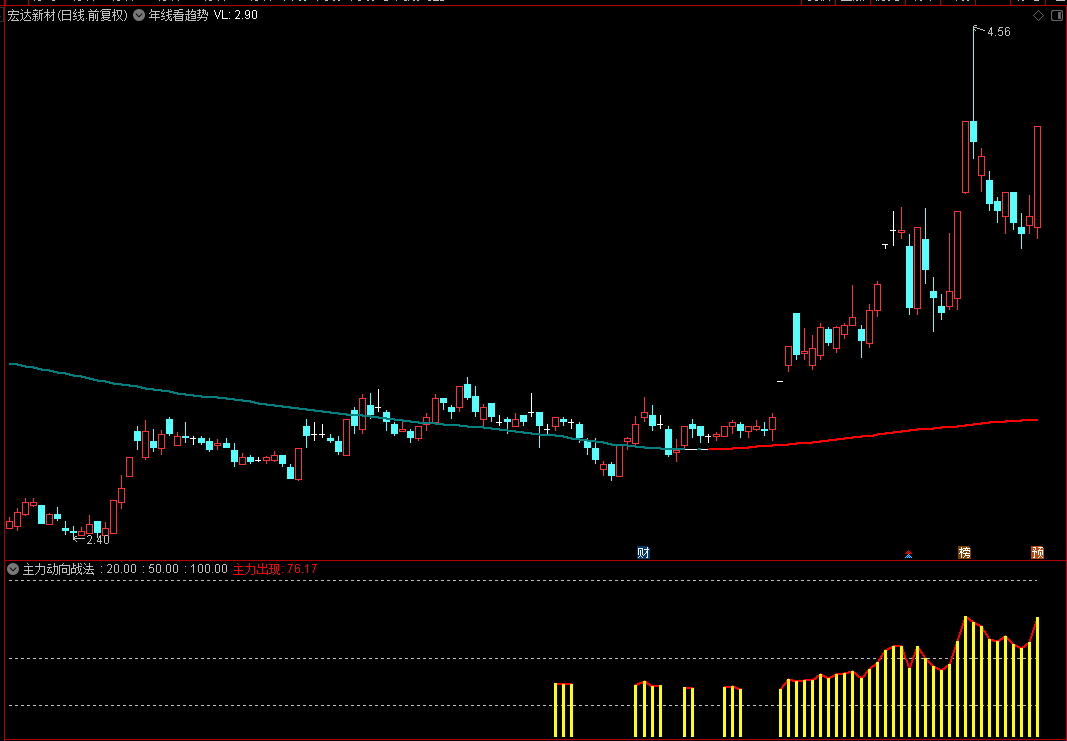This screenshot has height=741, width=1067.
Task: Click the indicator parameter value 20.00
Action: [x=121, y=569]
